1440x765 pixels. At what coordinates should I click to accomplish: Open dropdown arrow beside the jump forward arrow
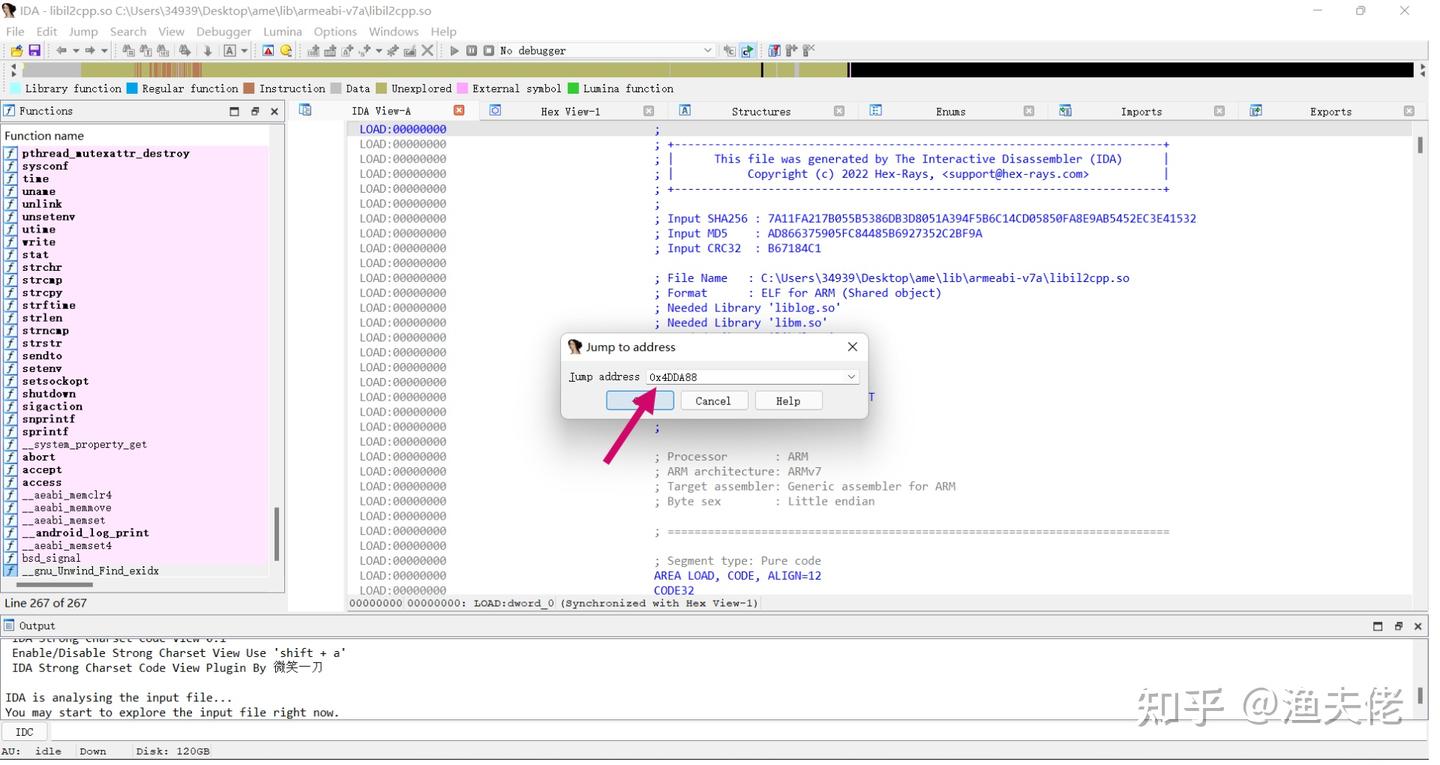pyautogui.click(x=104, y=51)
